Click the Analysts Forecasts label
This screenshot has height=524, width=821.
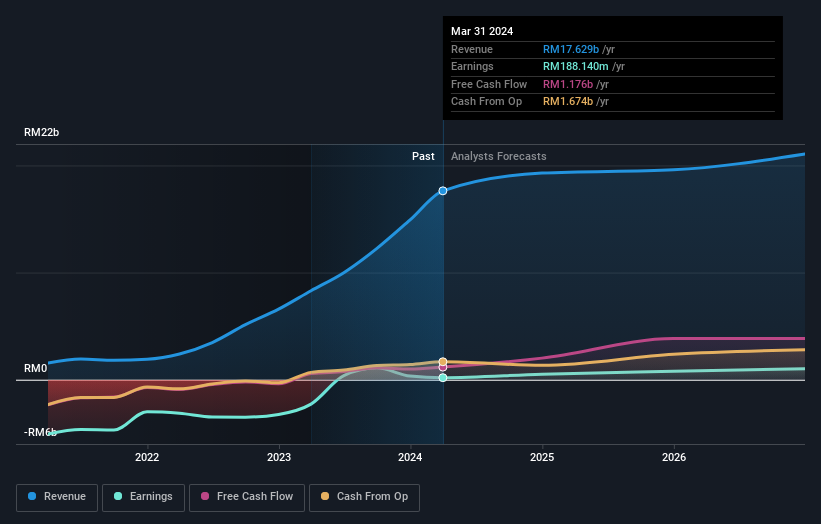(498, 157)
